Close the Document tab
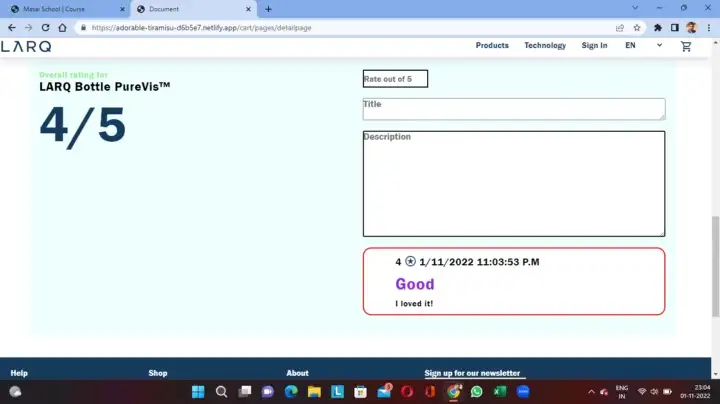Screen dimensions: 720x404 pyautogui.click(x=248, y=9)
